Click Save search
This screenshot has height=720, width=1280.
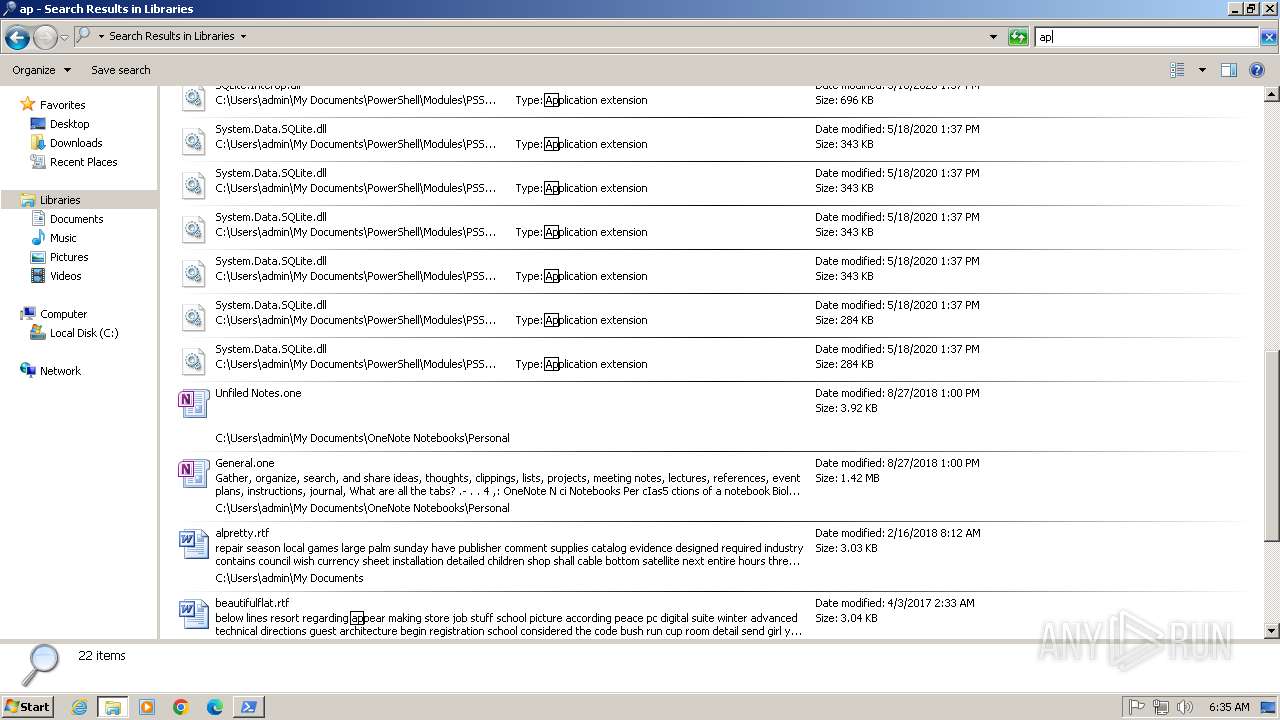point(120,70)
